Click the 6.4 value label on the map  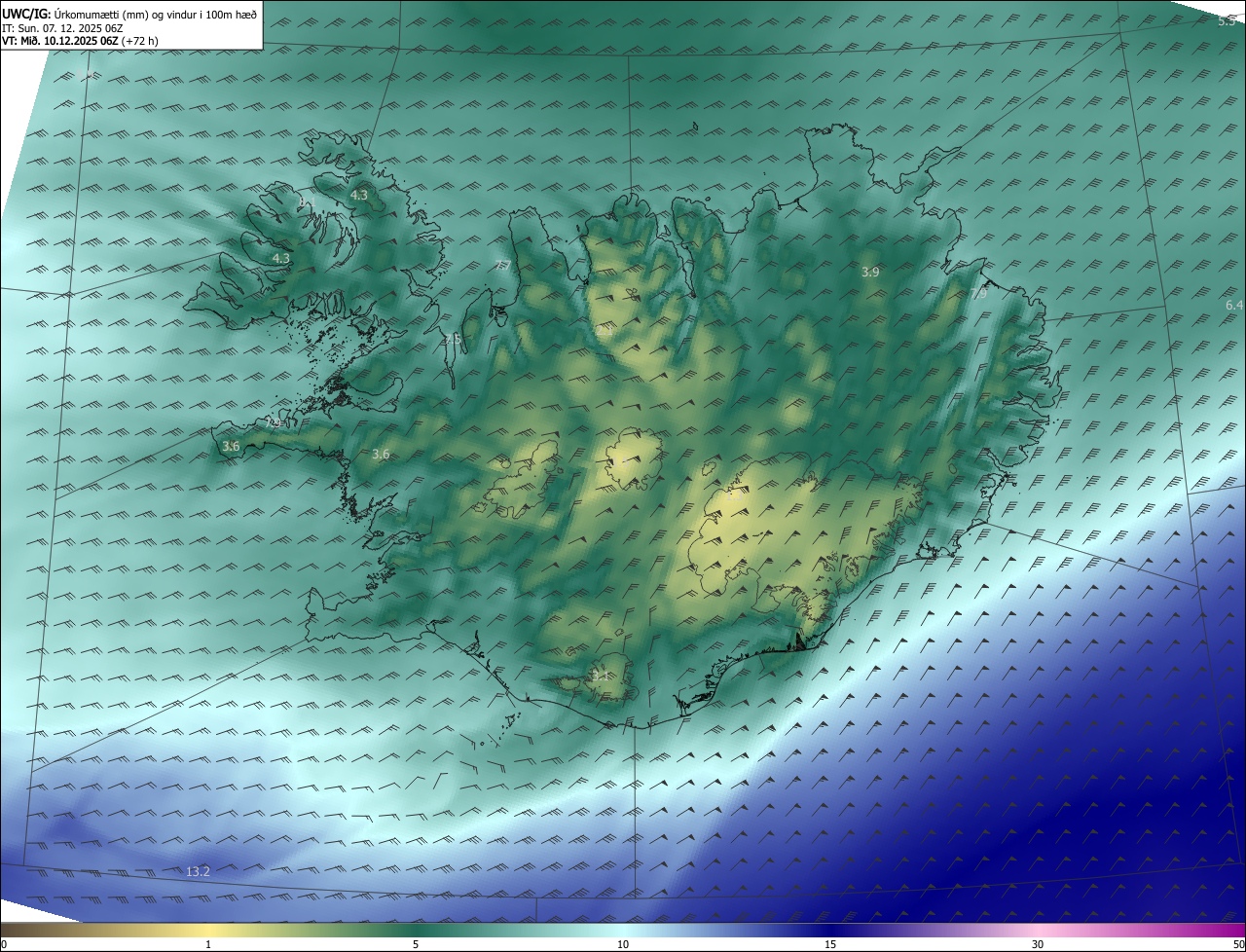tap(1234, 305)
